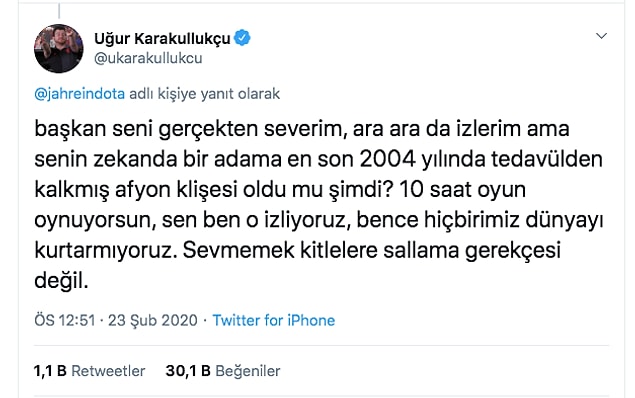635x398 pixels.
Task: Click tweet line starting 'başkan seni gerçekten'
Action: [x=302, y=130]
